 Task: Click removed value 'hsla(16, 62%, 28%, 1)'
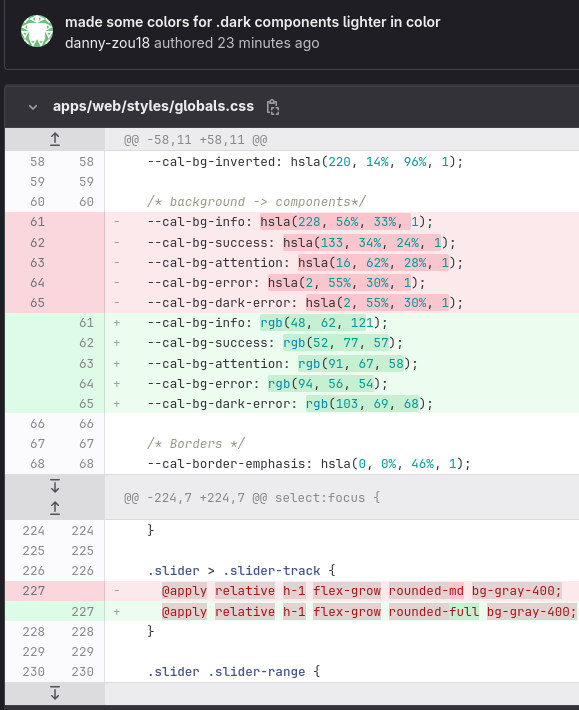[377, 263]
